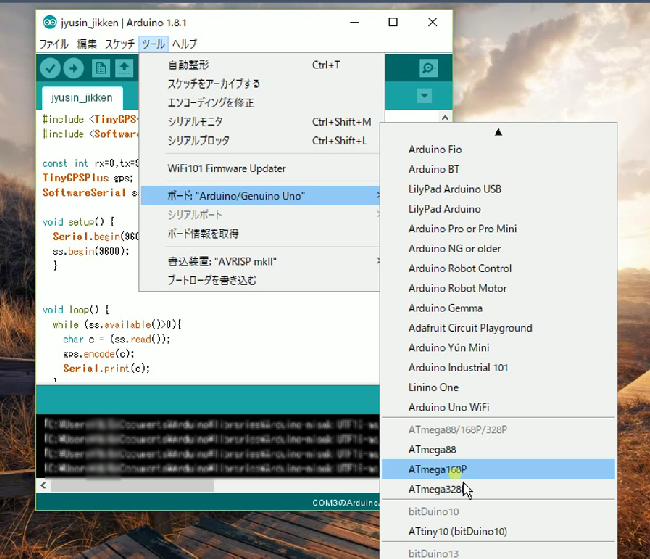This screenshot has height=559, width=650.
Task: Launch WiFi101 Firmware Updater
Action: (x=260, y=169)
